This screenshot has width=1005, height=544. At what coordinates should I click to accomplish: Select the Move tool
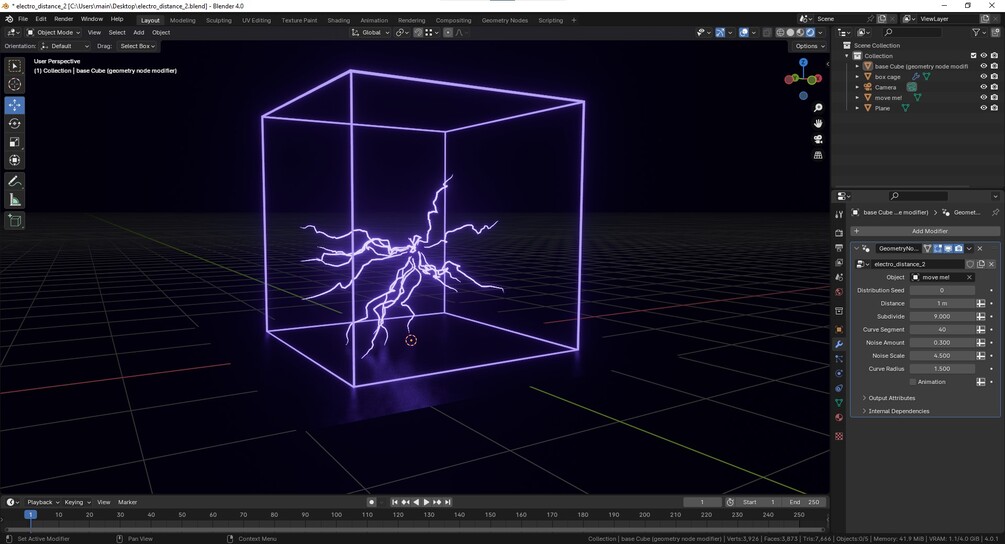click(15, 104)
